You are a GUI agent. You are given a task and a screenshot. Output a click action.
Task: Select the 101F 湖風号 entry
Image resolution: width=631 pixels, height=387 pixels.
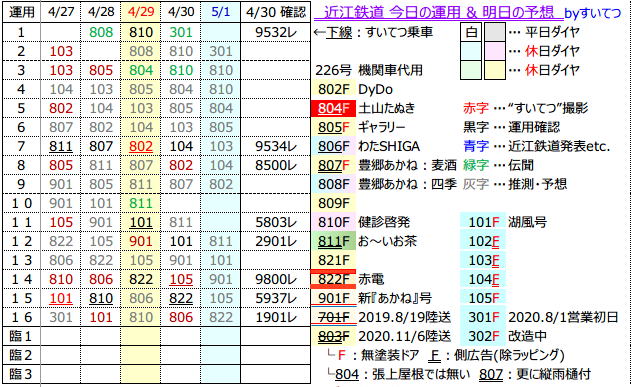pos(504,222)
